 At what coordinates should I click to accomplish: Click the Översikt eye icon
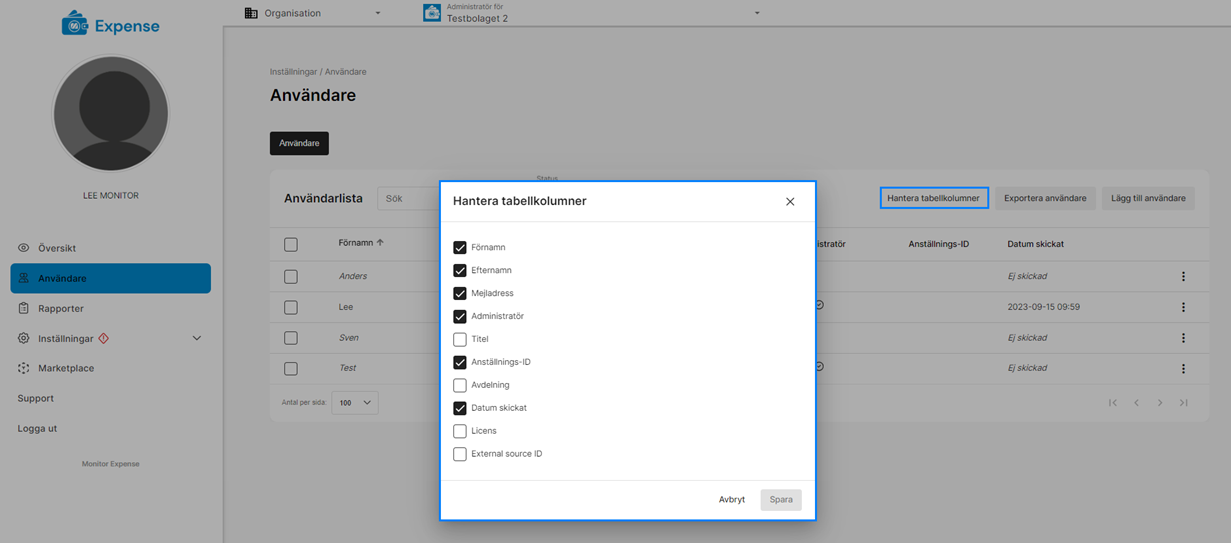tap(24, 248)
